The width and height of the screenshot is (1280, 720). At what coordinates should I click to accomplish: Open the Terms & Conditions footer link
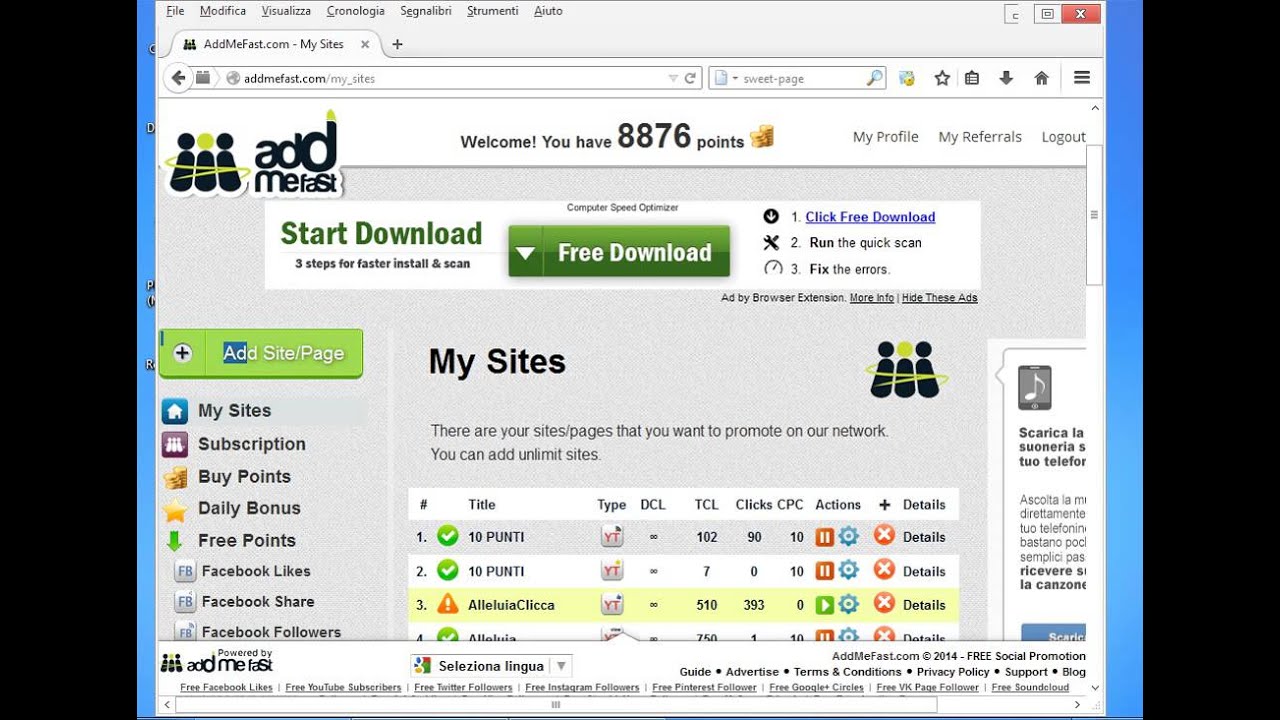tap(848, 672)
